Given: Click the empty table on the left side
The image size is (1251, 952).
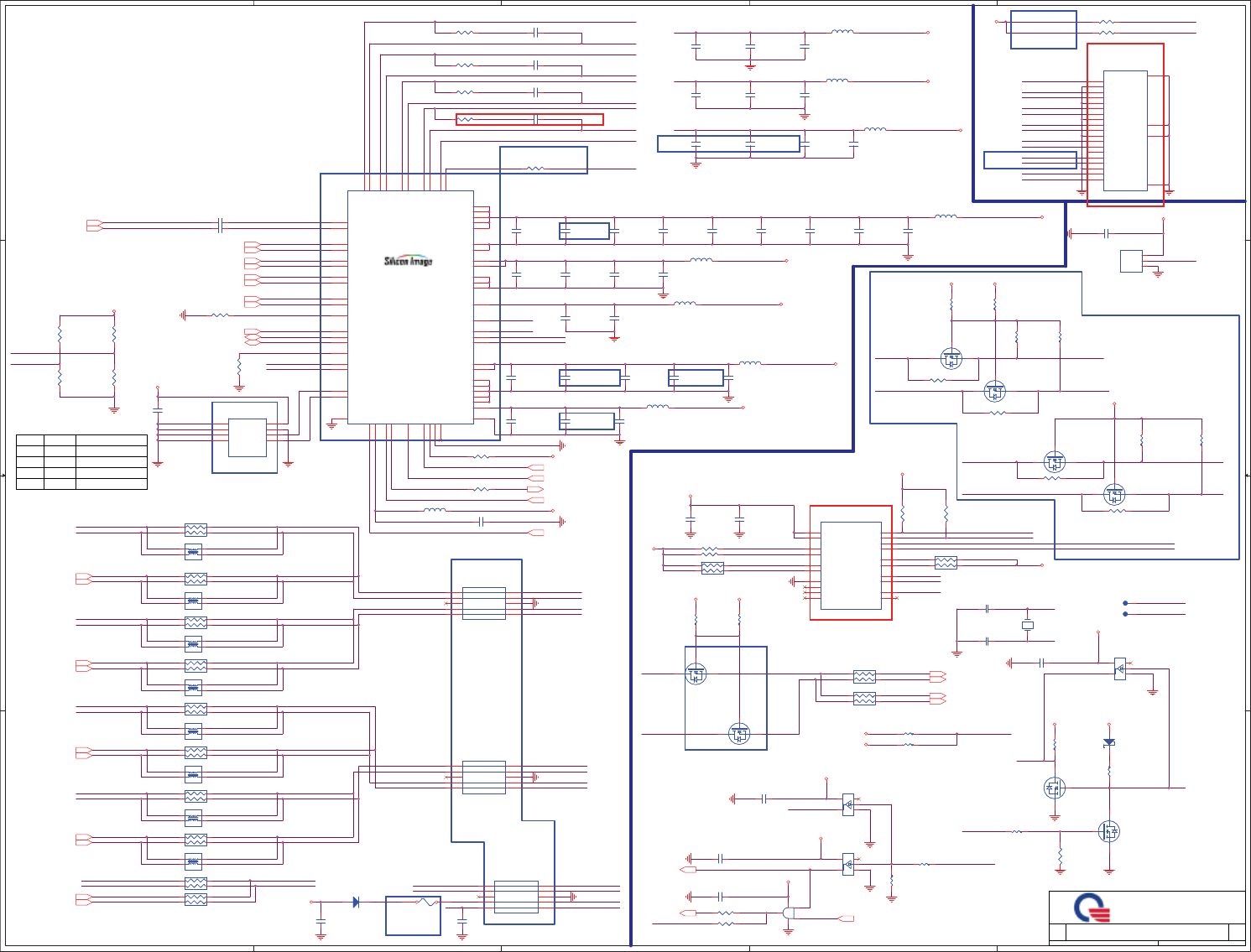Looking at the screenshot, I should pyautogui.click(x=81, y=461).
